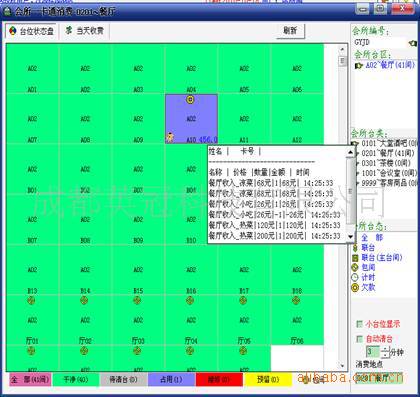Viewport: 420px width, 397px height.
Task: Select category 0101~大堂酒吧
Action: [389, 143]
